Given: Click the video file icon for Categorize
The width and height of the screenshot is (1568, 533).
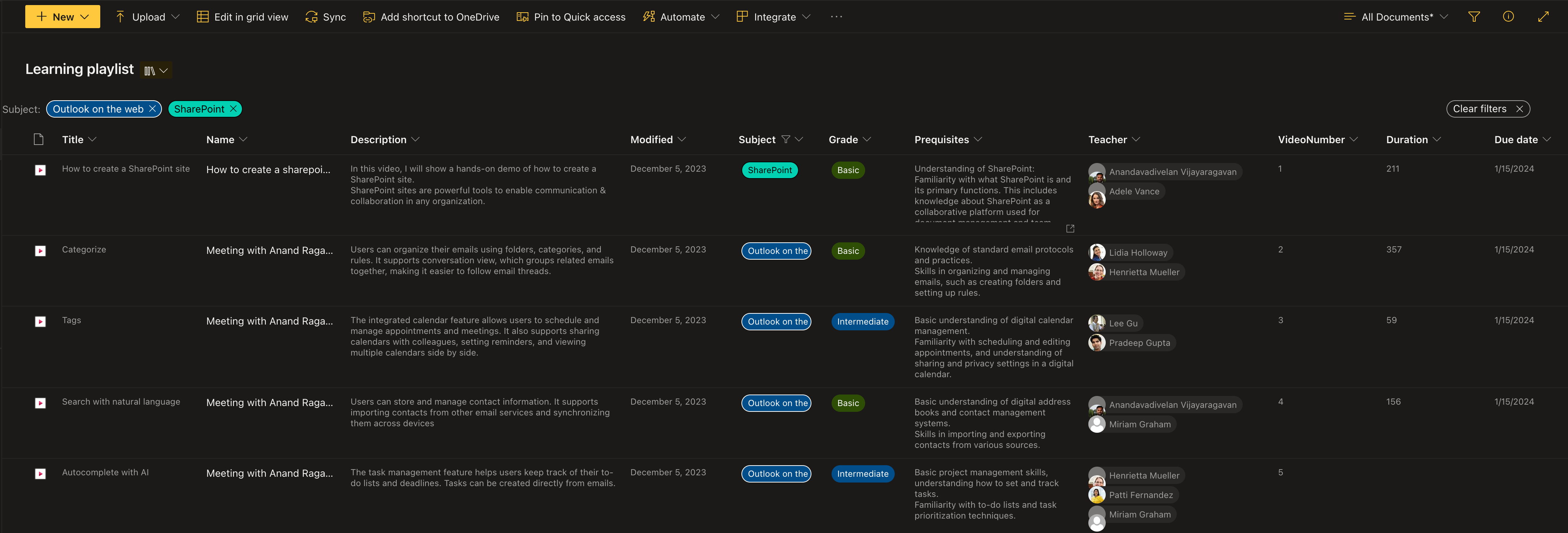Looking at the screenshot, I should [40, 251].
